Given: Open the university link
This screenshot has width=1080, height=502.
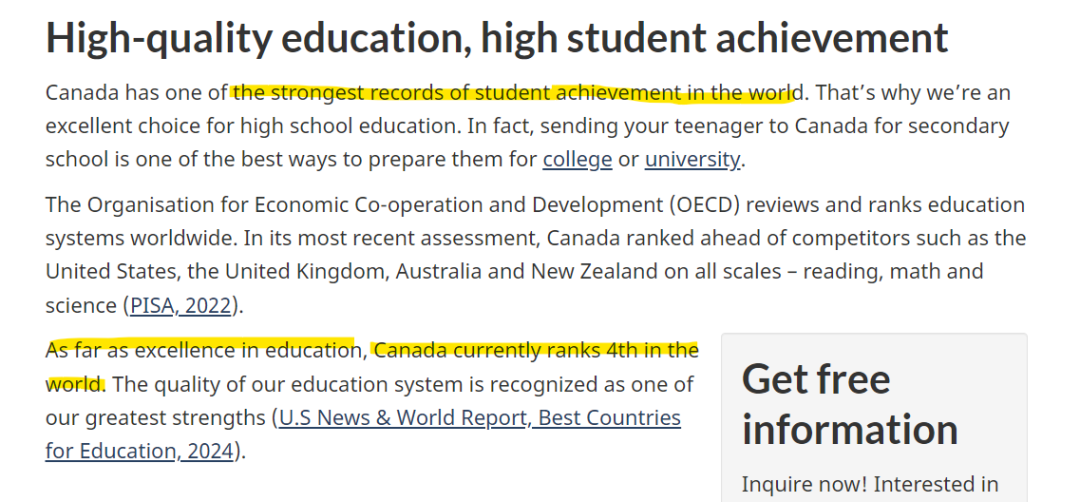Looking at the screenshot, I should (692, 159).
